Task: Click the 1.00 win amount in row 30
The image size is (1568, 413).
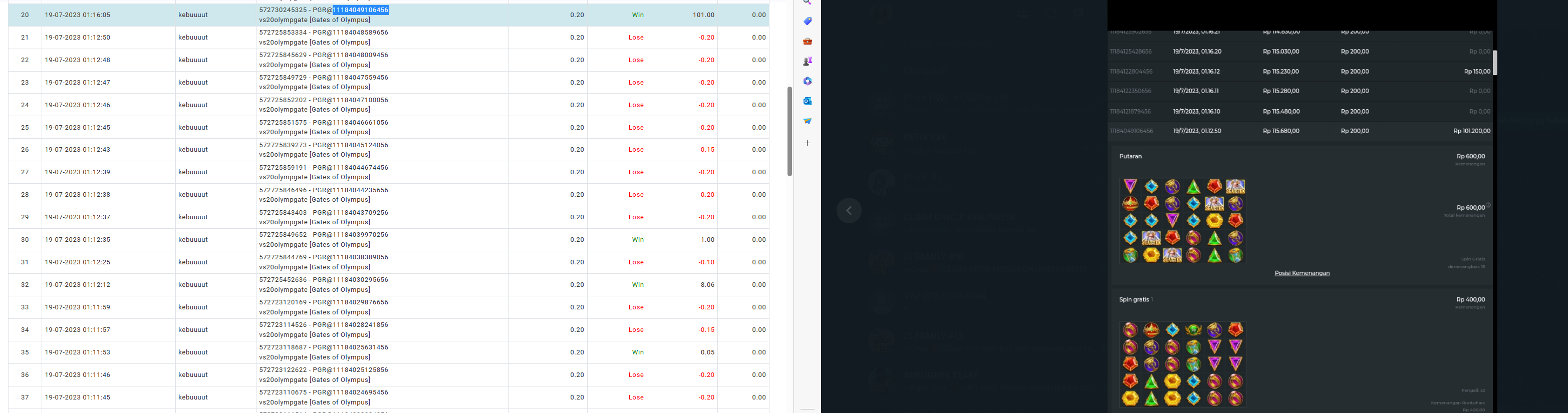Action: point(707,240)
